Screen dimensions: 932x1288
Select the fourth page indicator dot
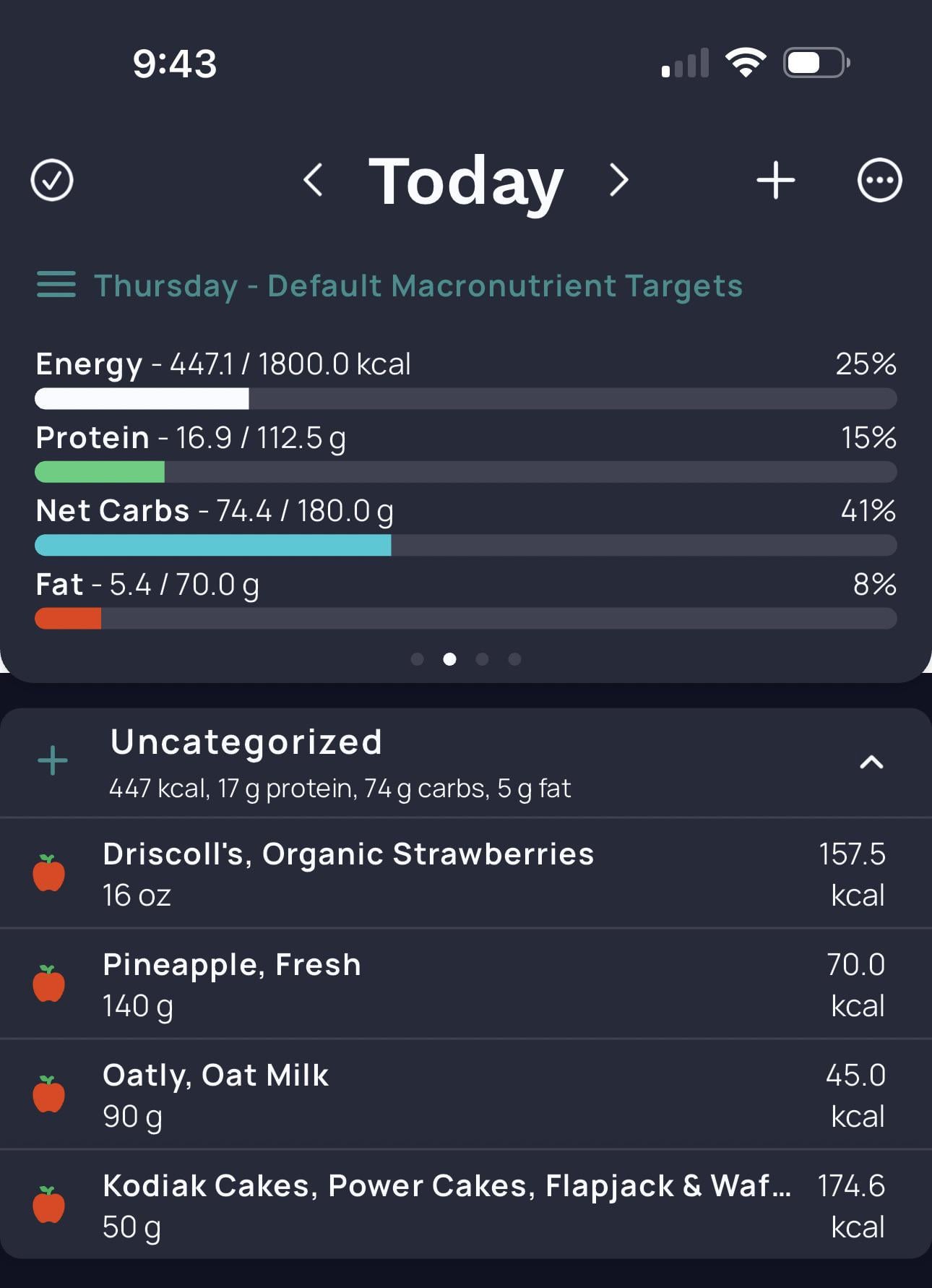514,659
